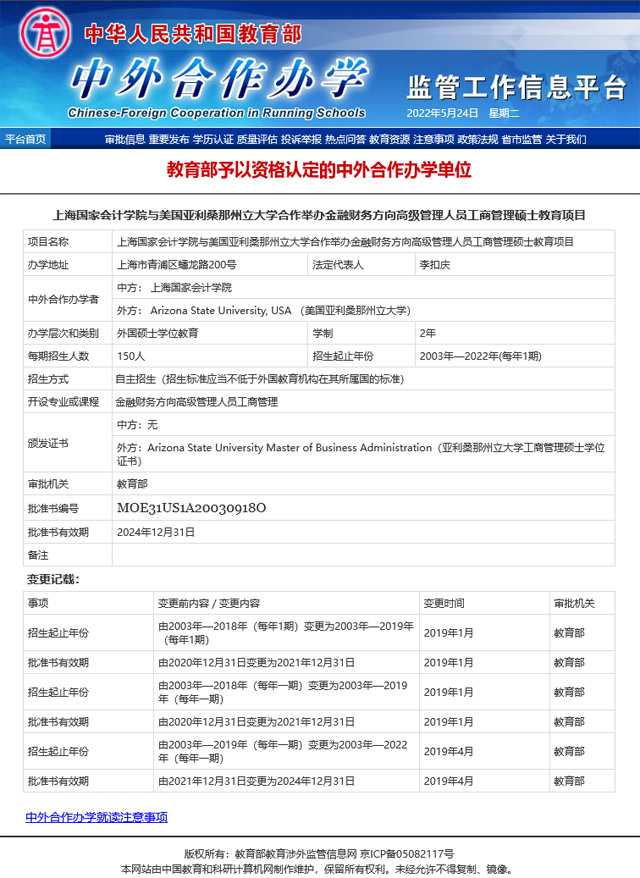Select address 上海市青浦区蟠龙路200号

point(176,265)
